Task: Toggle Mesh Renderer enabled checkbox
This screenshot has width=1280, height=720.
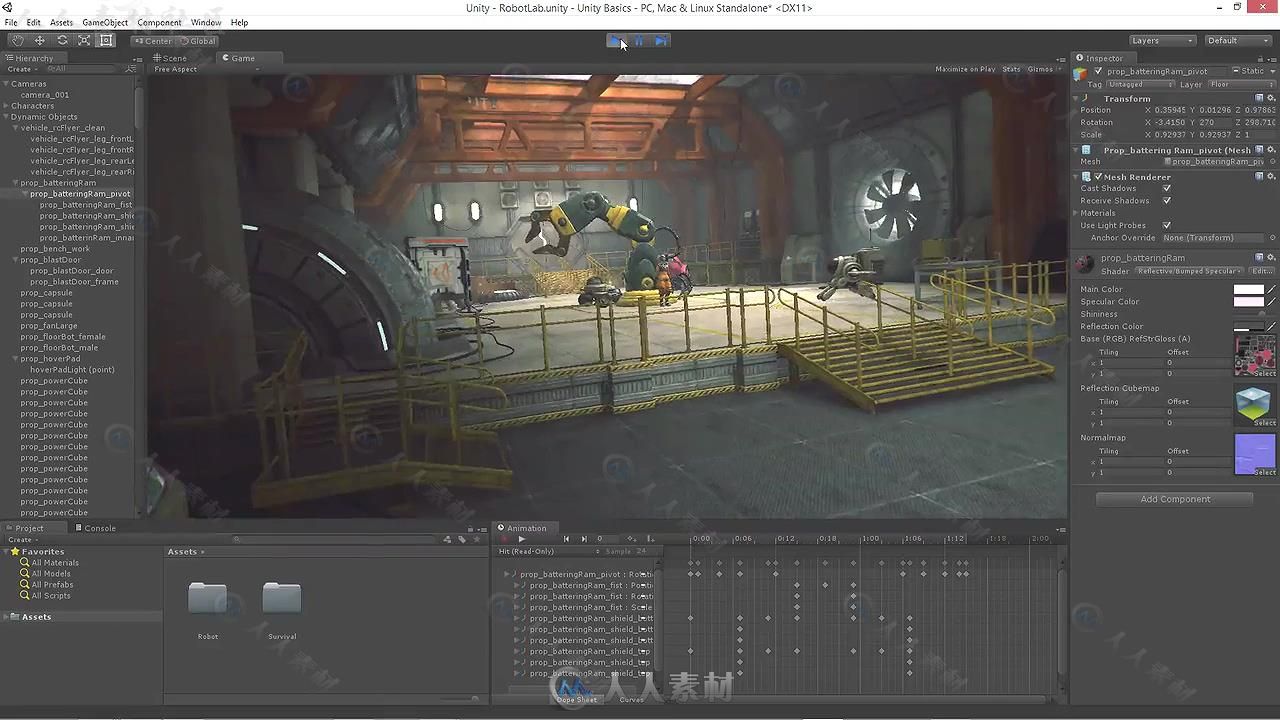Action: pos(1098,177)
